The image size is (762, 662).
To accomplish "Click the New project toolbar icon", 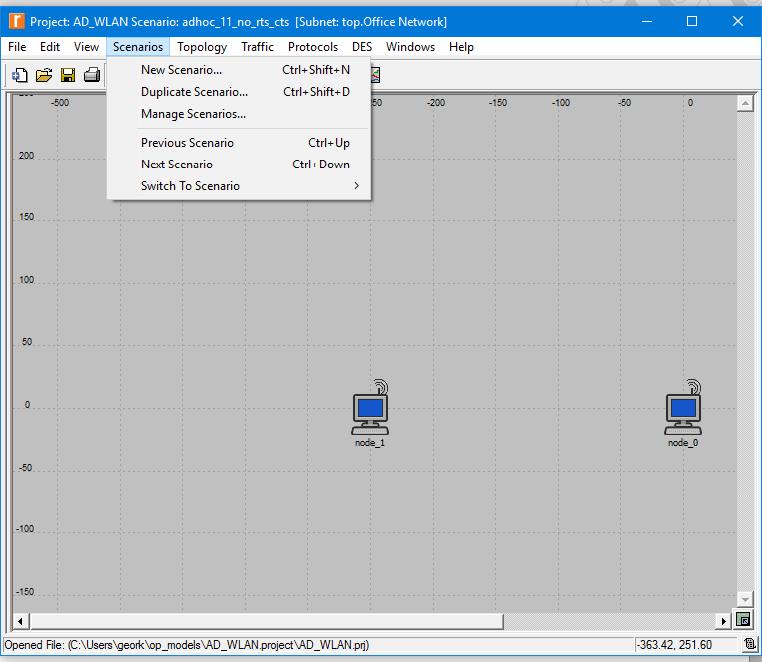I will 20,75.
